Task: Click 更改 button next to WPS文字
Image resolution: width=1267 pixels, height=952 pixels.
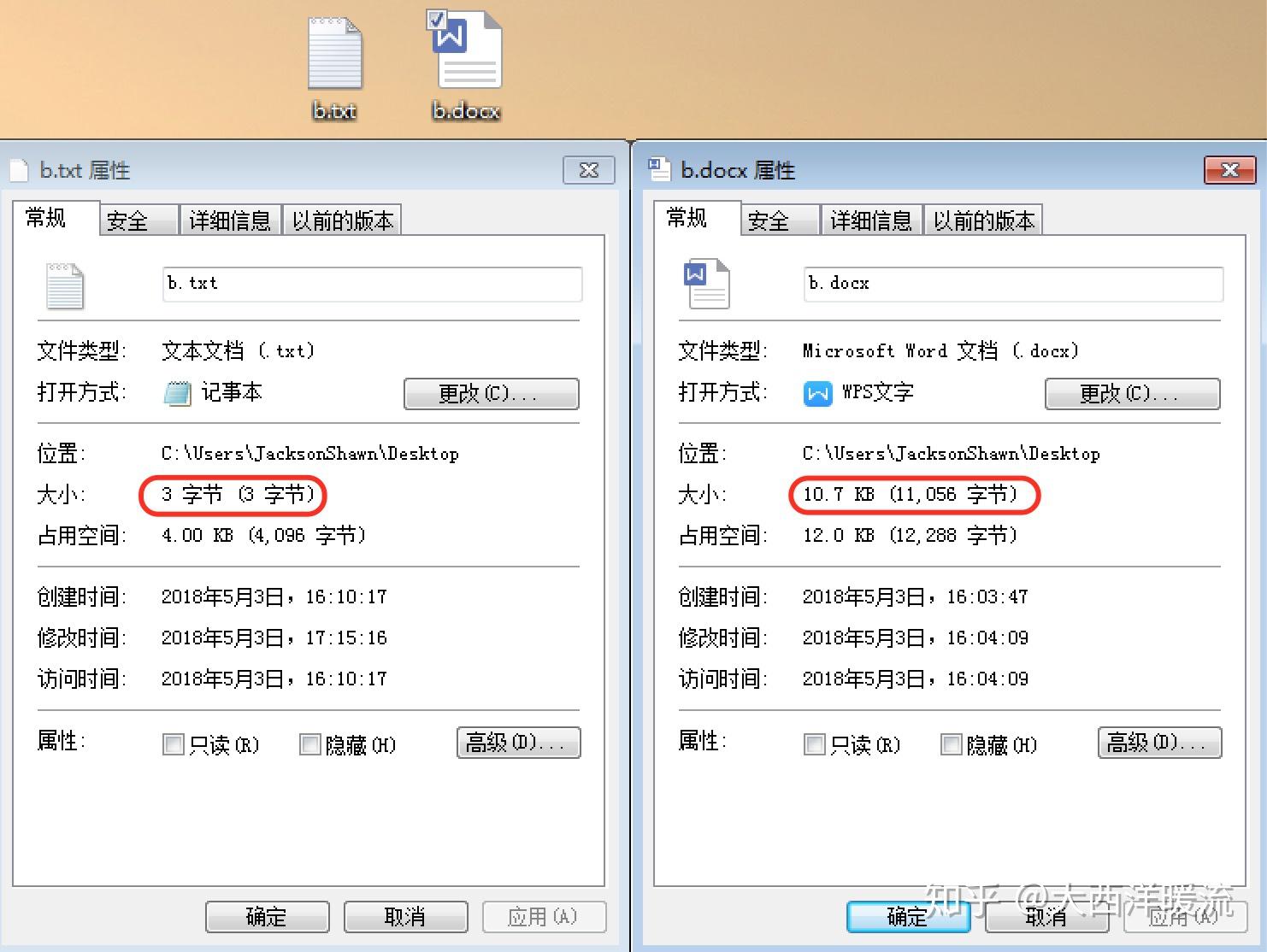Action: (1133, 393)
